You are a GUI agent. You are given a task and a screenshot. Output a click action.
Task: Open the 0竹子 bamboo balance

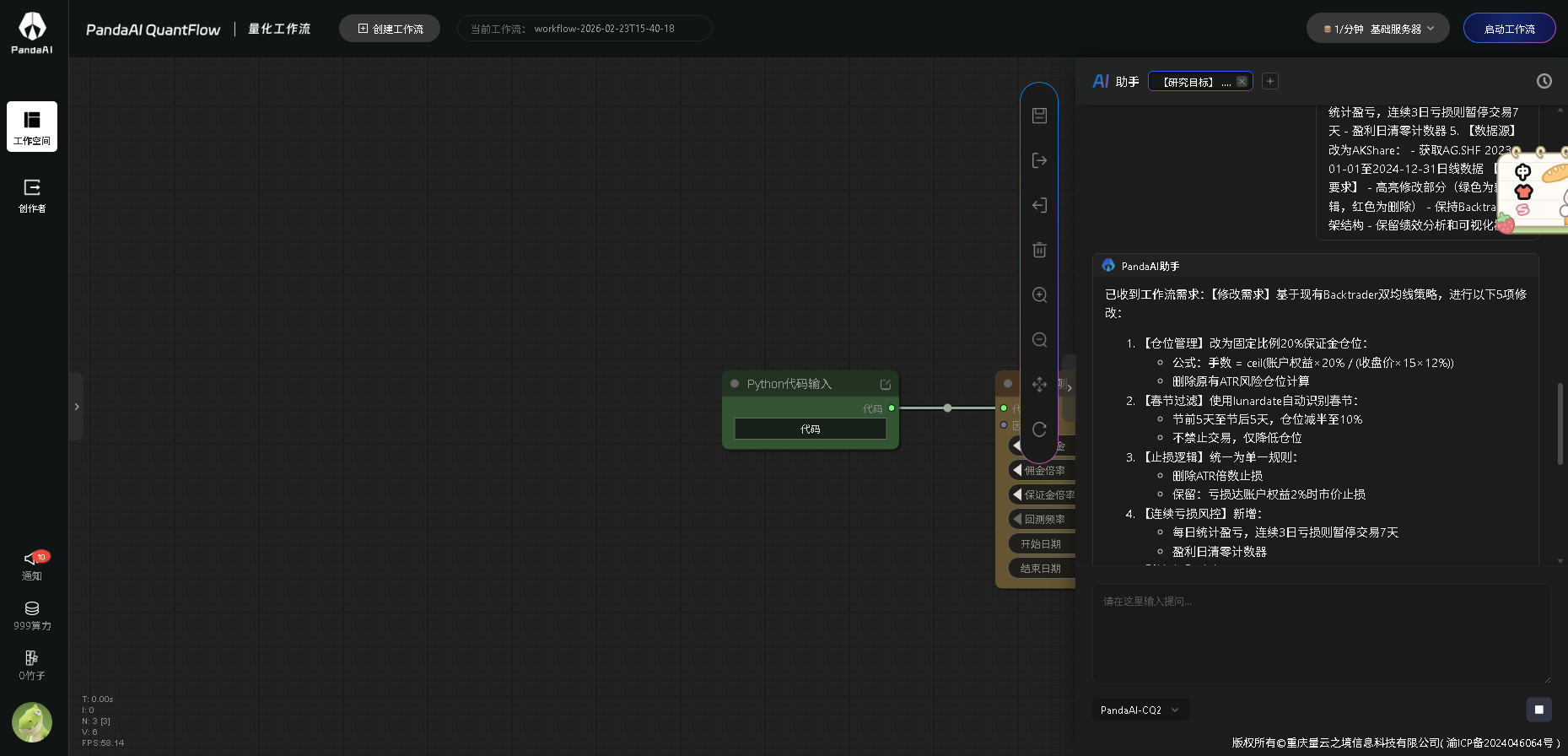32,666
